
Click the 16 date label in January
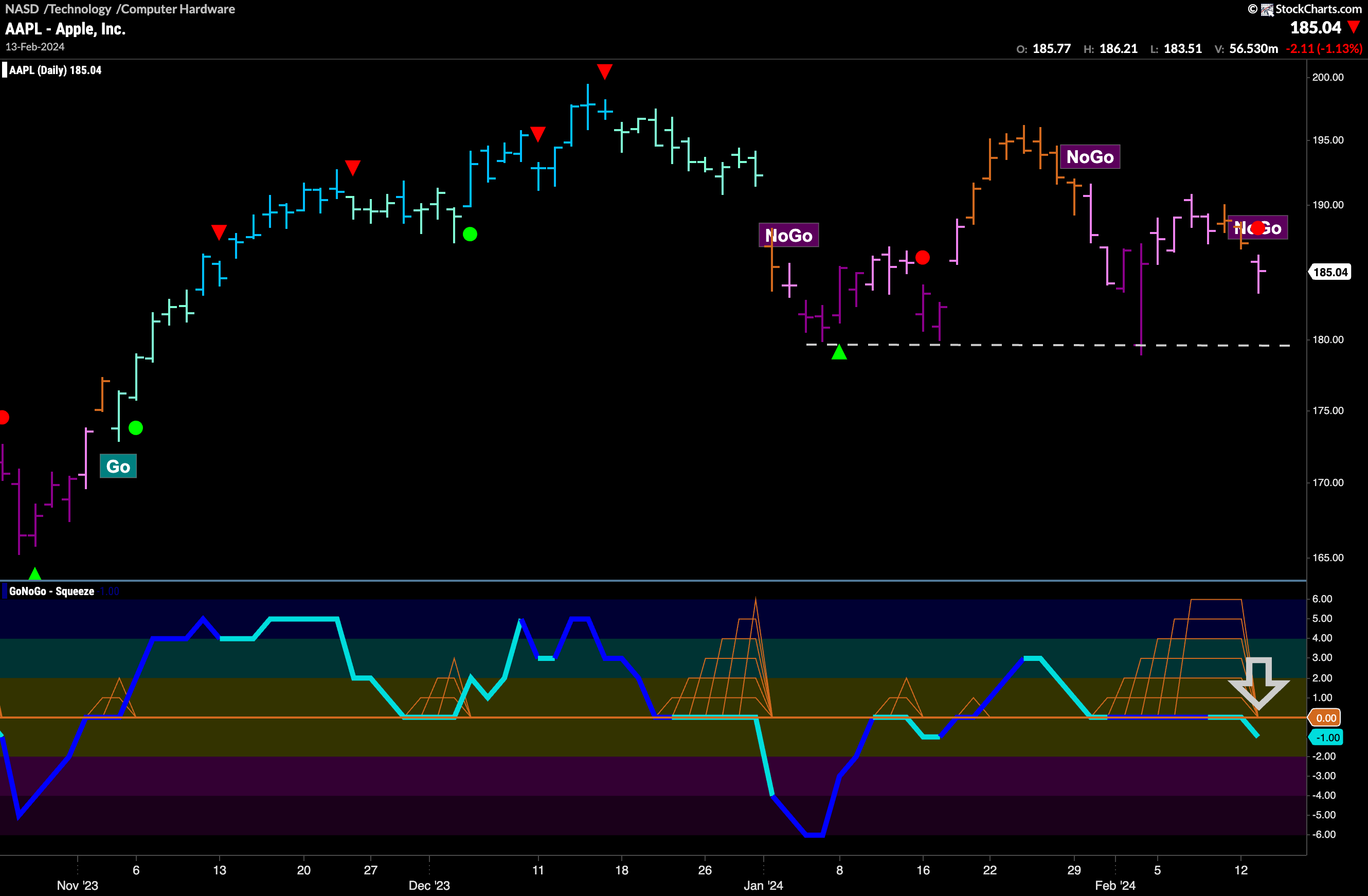coord(923,870)
